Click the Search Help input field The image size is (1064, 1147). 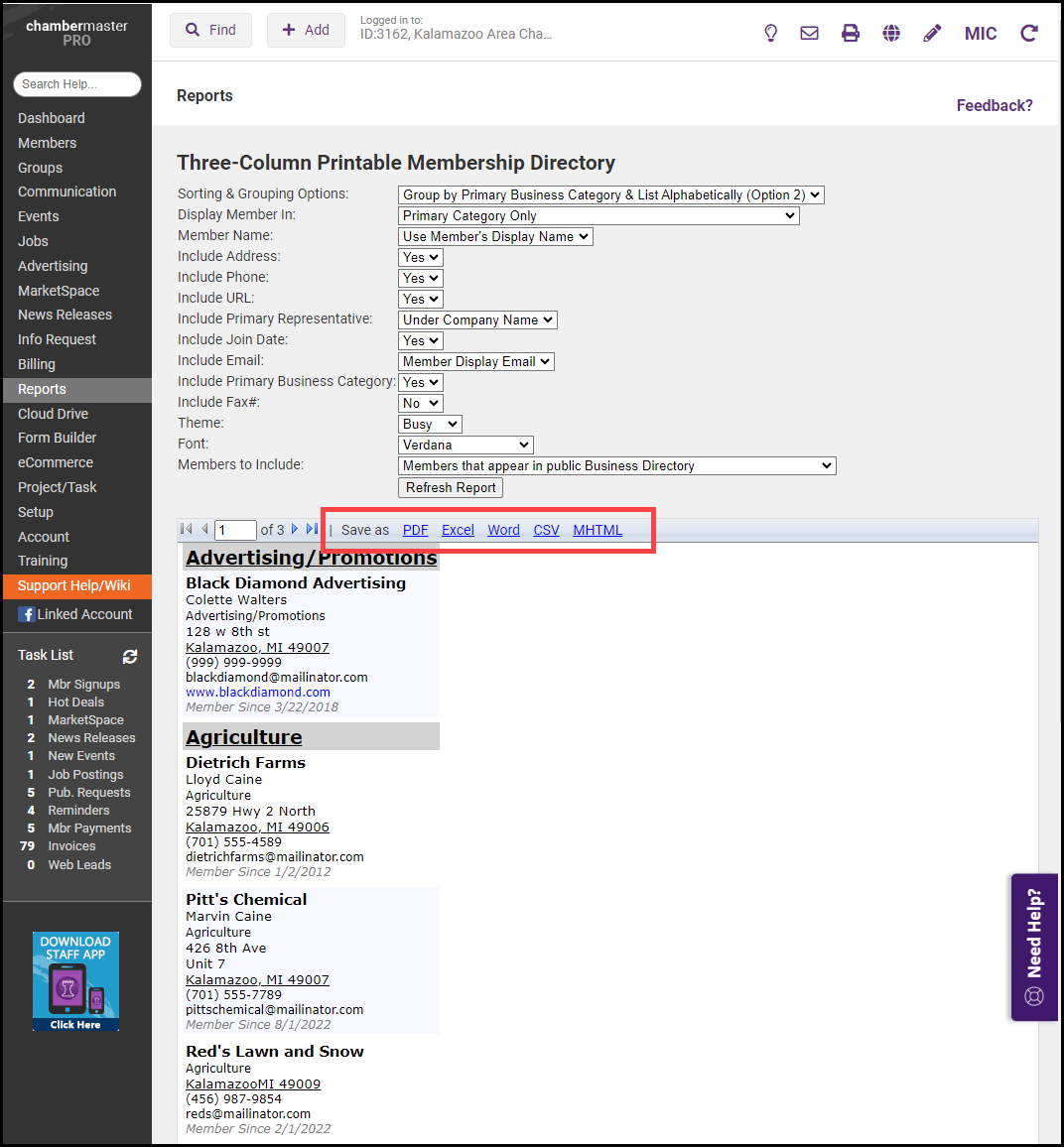click(77, 84)
